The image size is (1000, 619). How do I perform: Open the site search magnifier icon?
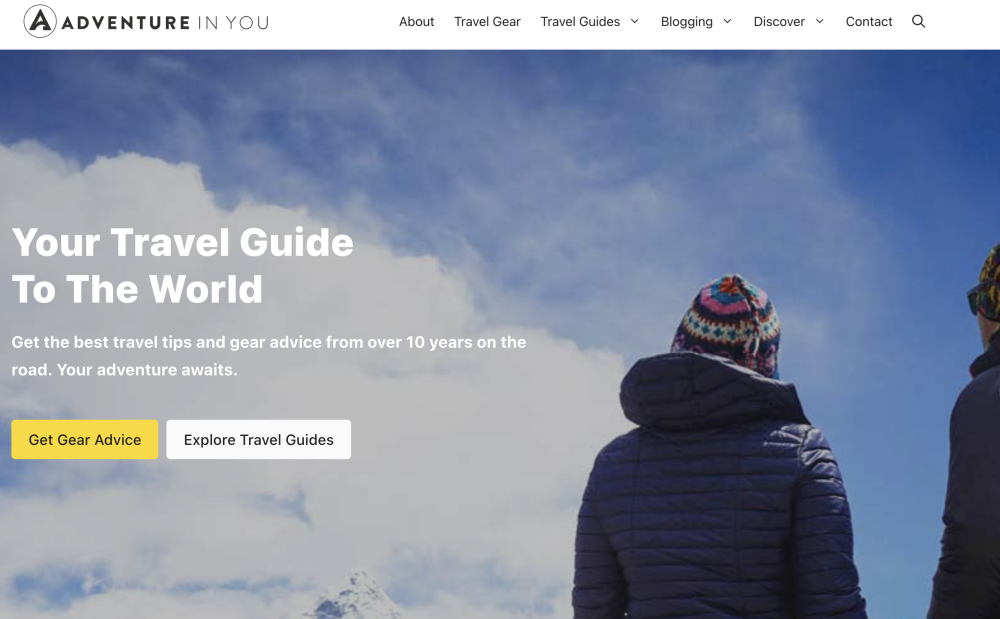click(x=918, y=21)
